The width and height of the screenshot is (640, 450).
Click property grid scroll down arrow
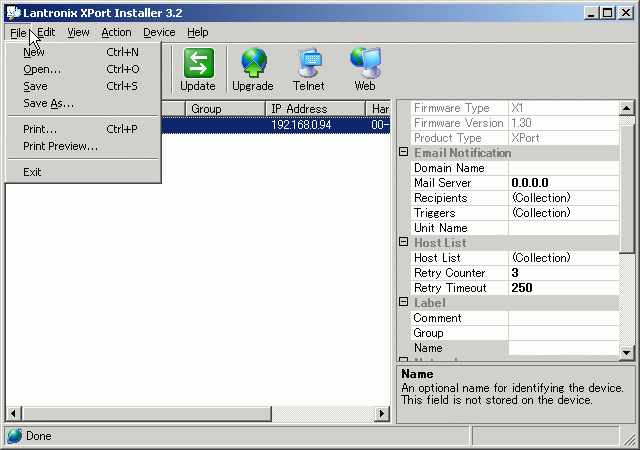pyautogui.click(x=627, y=352)
